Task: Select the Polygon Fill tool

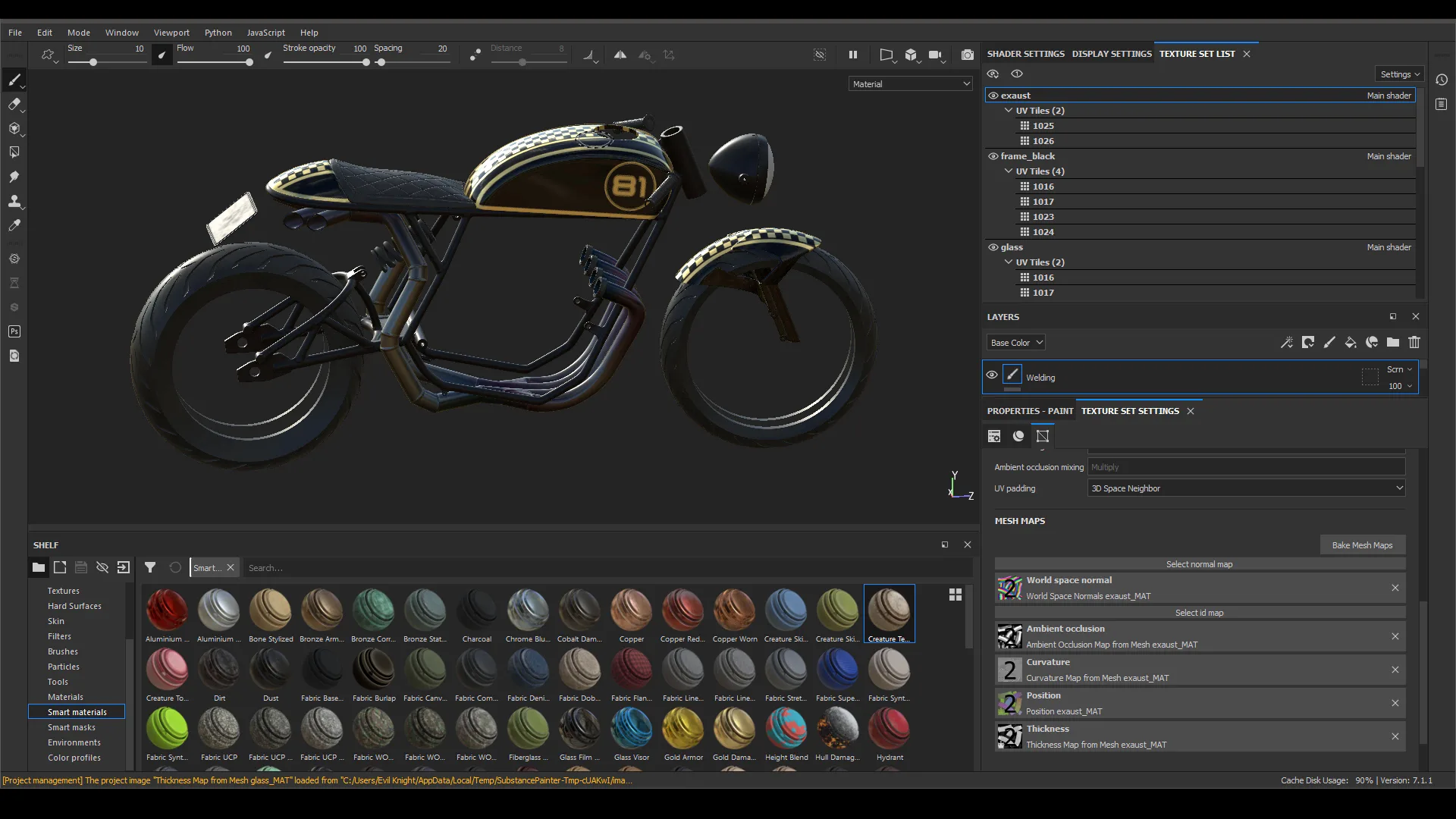Action: (x=14, y=152)
